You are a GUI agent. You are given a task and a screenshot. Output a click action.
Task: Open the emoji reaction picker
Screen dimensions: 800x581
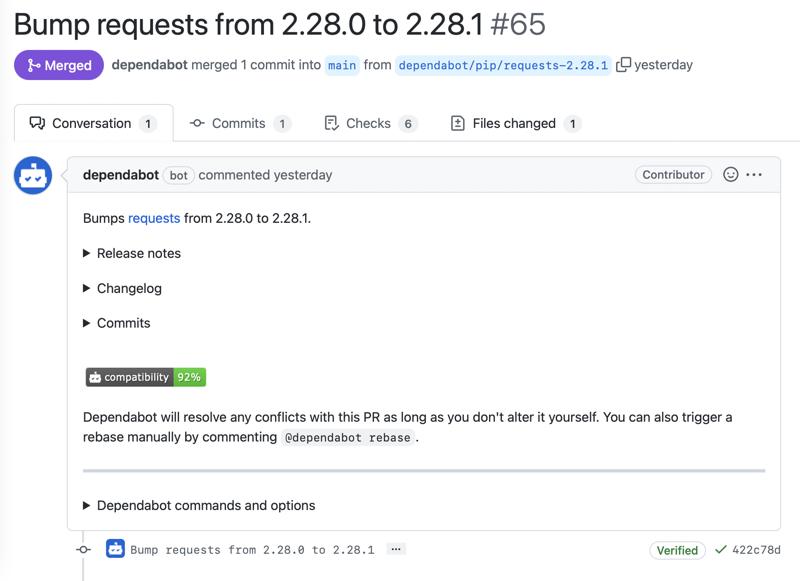(731, 174)
